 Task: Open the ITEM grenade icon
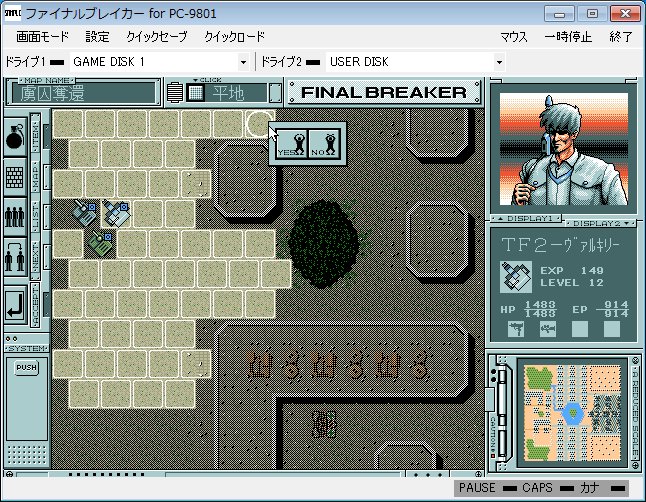[x=16, y=137]
